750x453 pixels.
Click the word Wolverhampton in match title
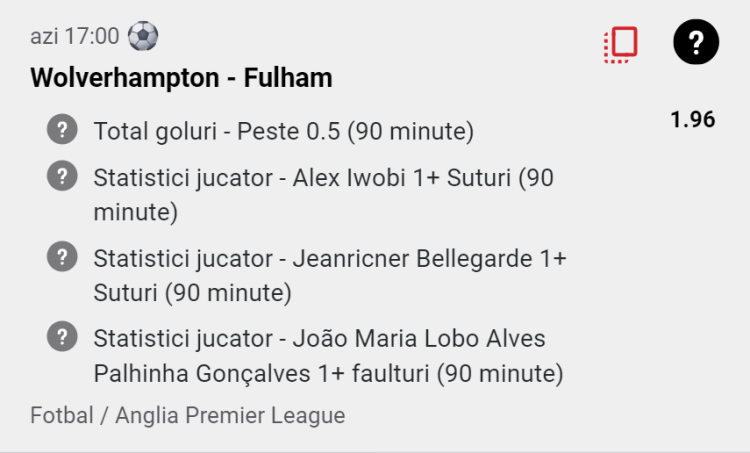[x=125, y=78]
